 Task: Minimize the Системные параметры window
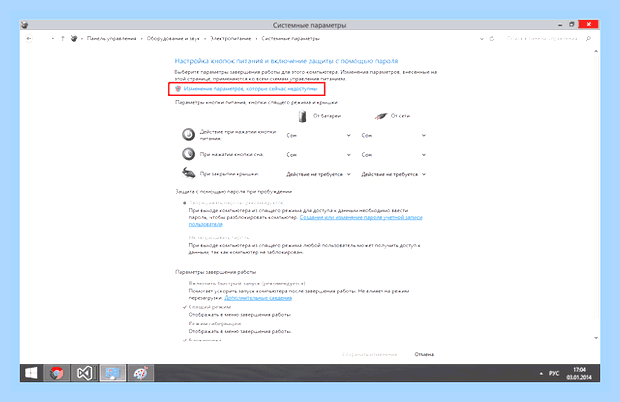click(560, 25)
